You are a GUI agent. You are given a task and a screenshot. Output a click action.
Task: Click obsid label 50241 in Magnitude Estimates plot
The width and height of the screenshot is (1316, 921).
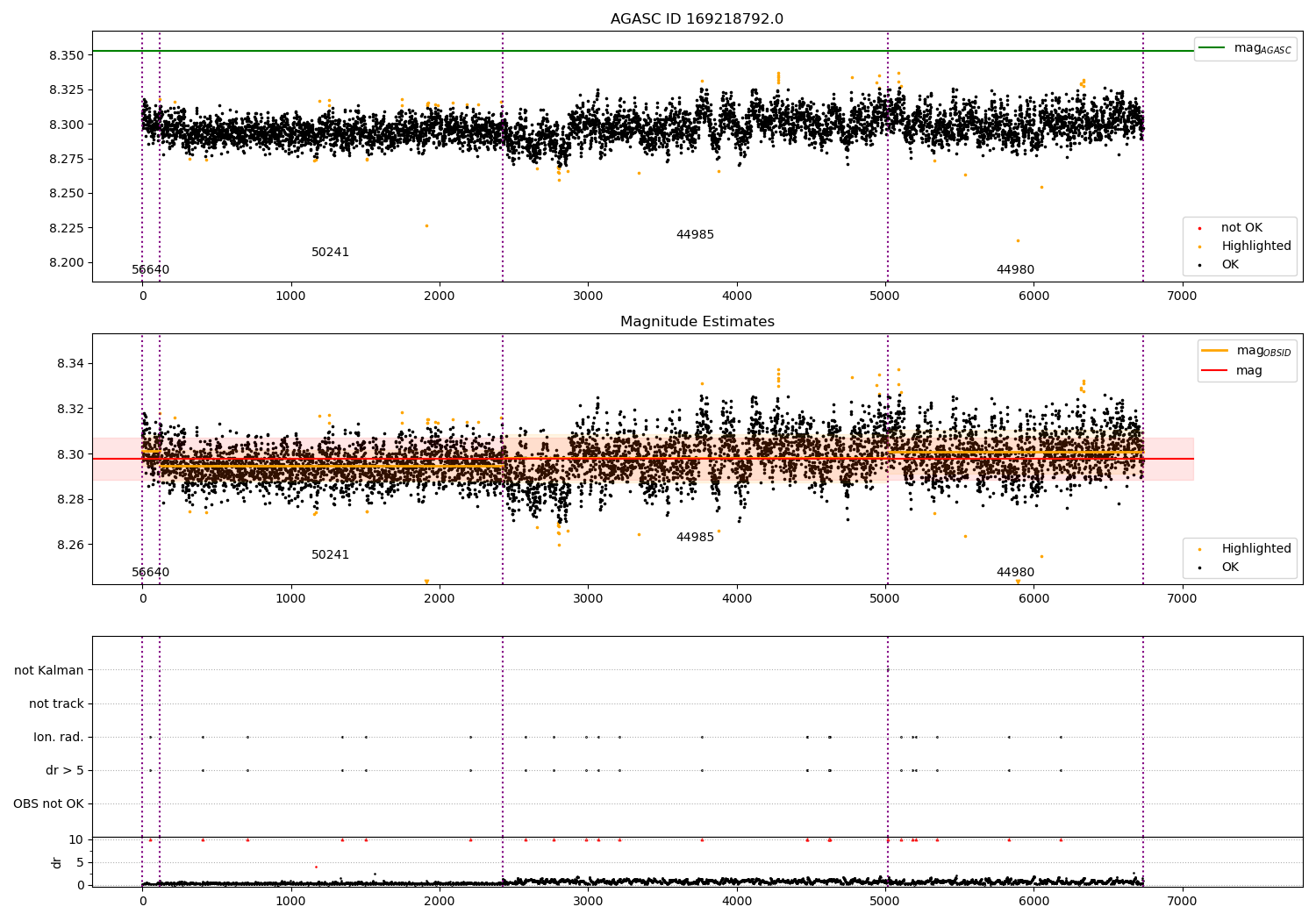[331, 555]
